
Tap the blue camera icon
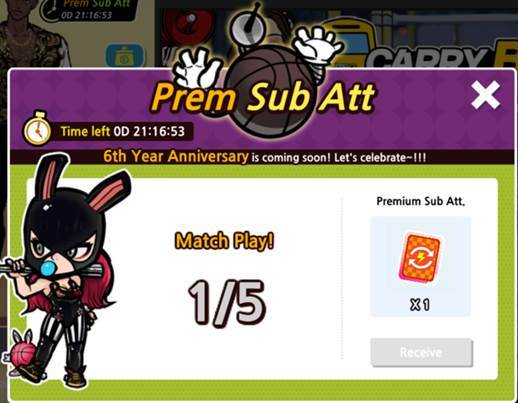(x=125, y=55)
